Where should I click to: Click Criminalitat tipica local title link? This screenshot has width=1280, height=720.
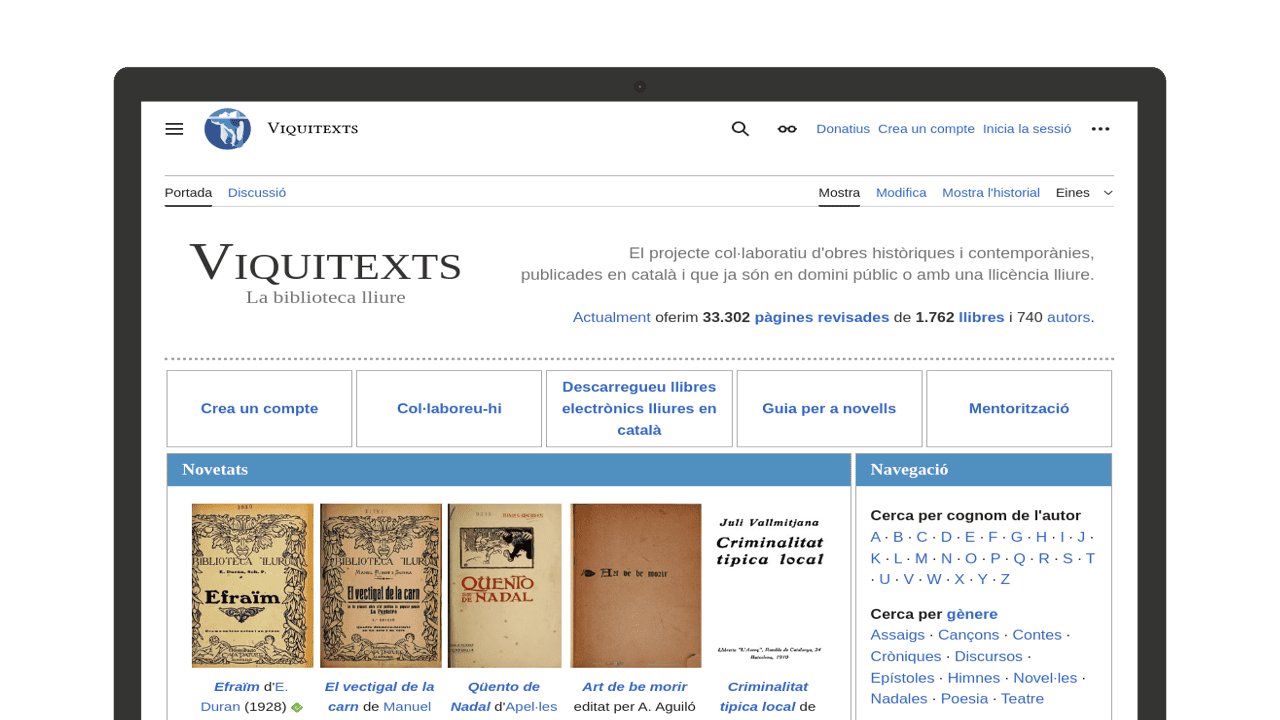(764, 696)
